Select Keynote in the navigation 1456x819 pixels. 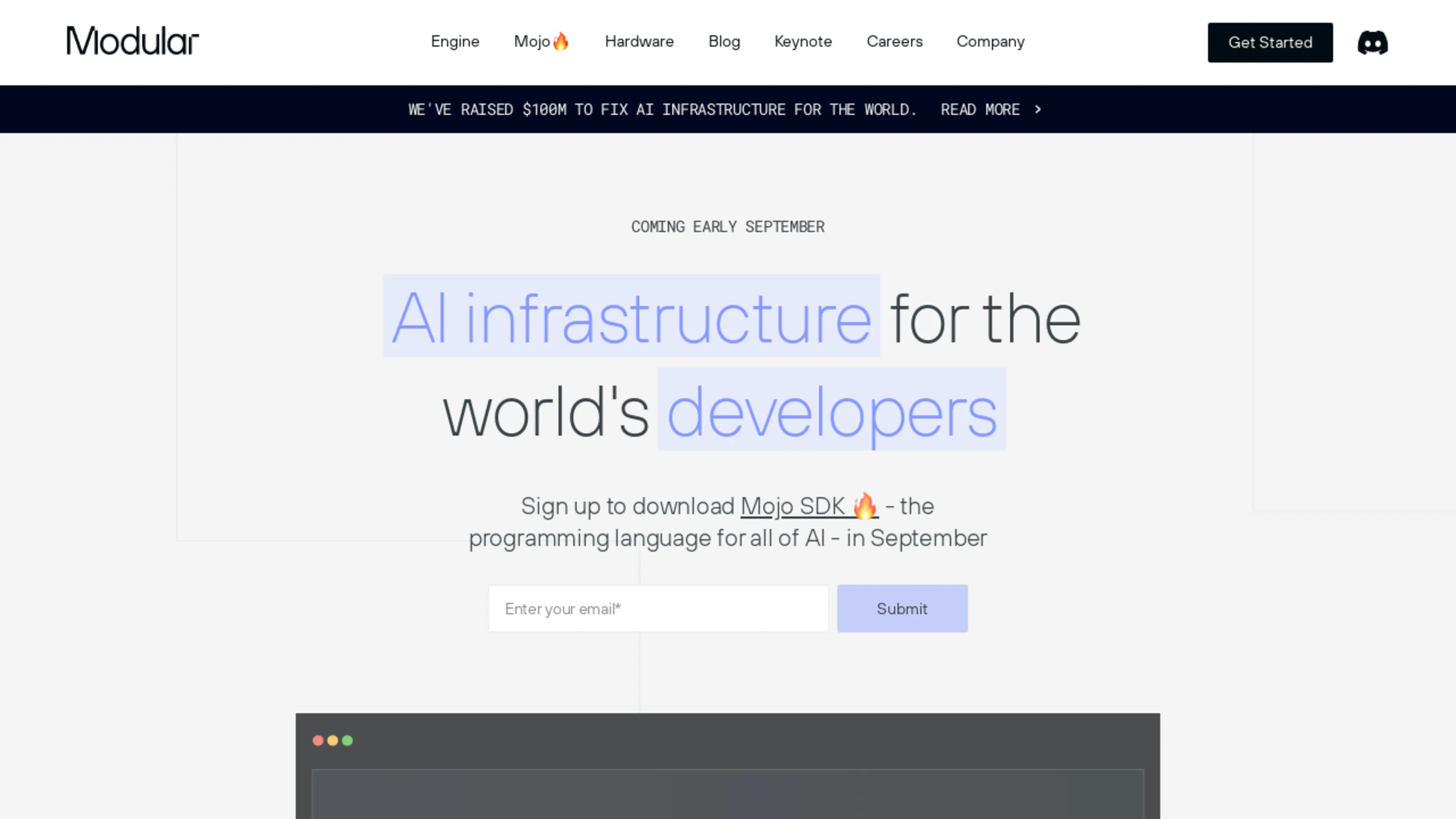[x=803, y=42]
